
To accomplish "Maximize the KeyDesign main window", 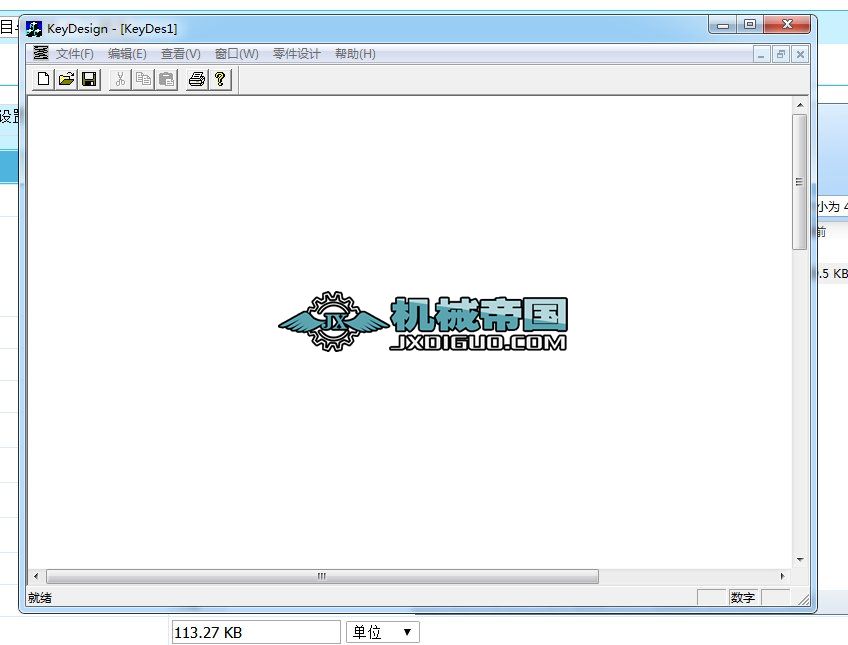I will pos(750,25).
